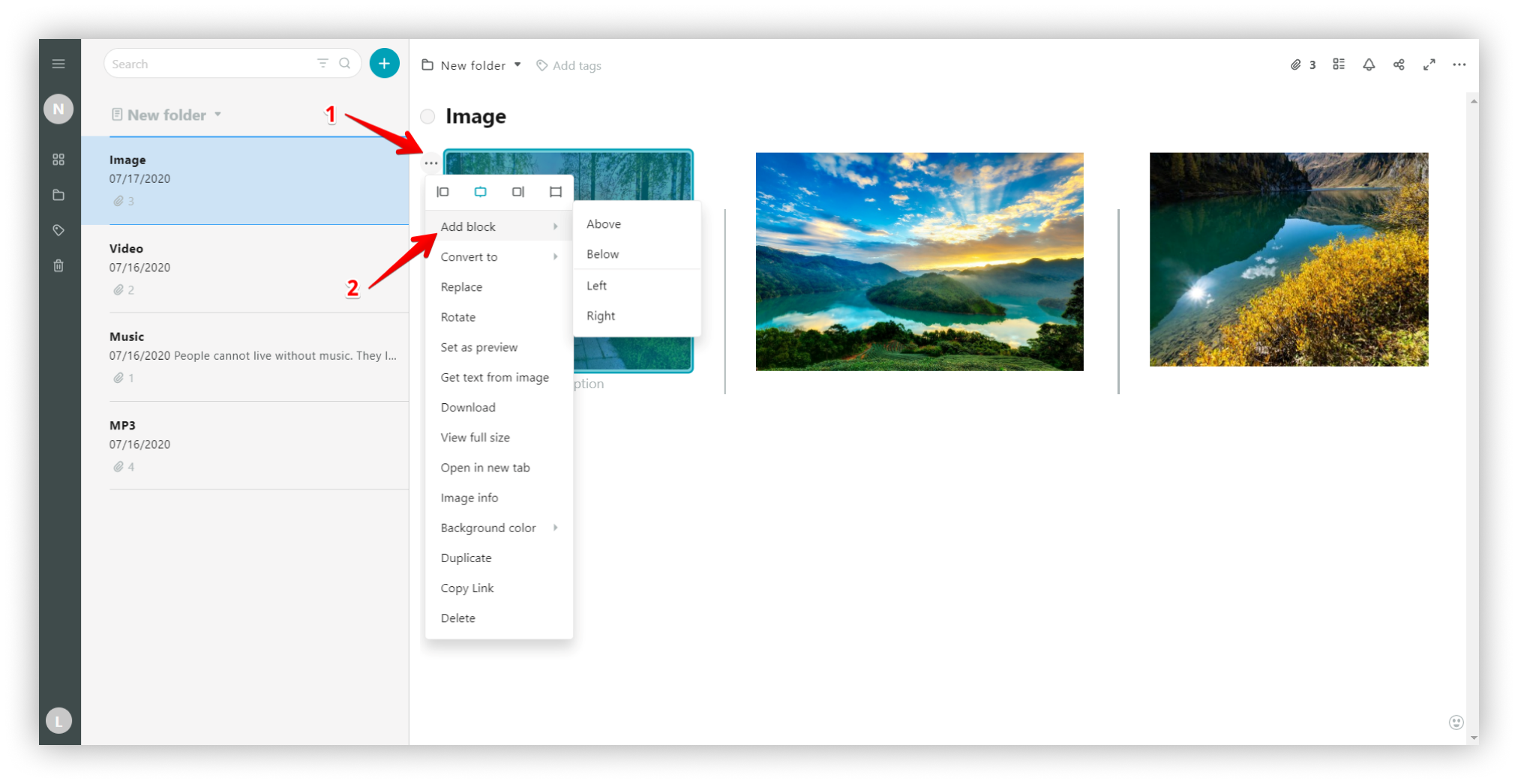The height and width of the screenshot is (784, 1518).
Task: Choose Right in the Add block submenu
Action: coord(637,316)
